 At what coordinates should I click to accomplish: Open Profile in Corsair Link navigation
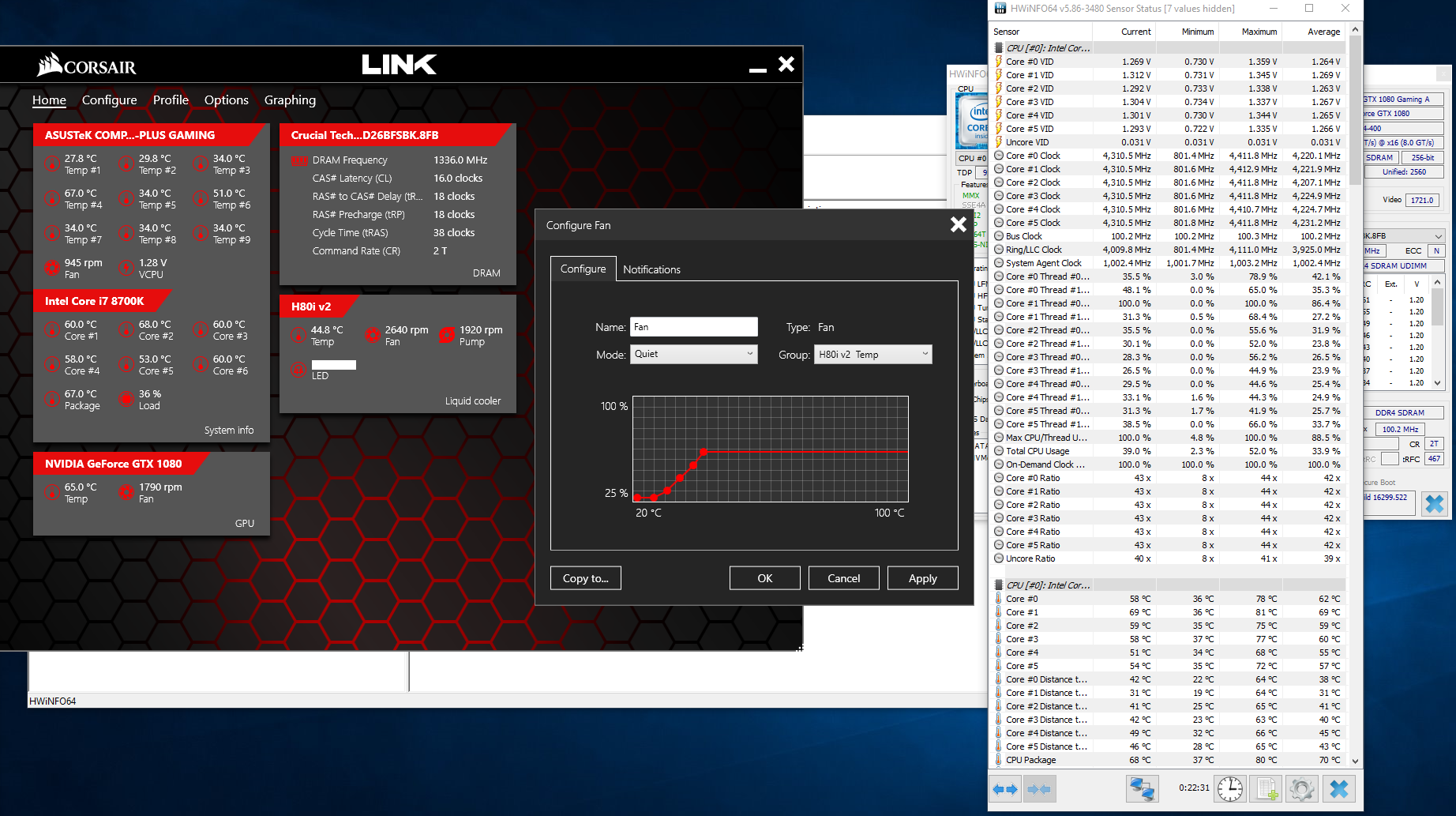[171, 100]
